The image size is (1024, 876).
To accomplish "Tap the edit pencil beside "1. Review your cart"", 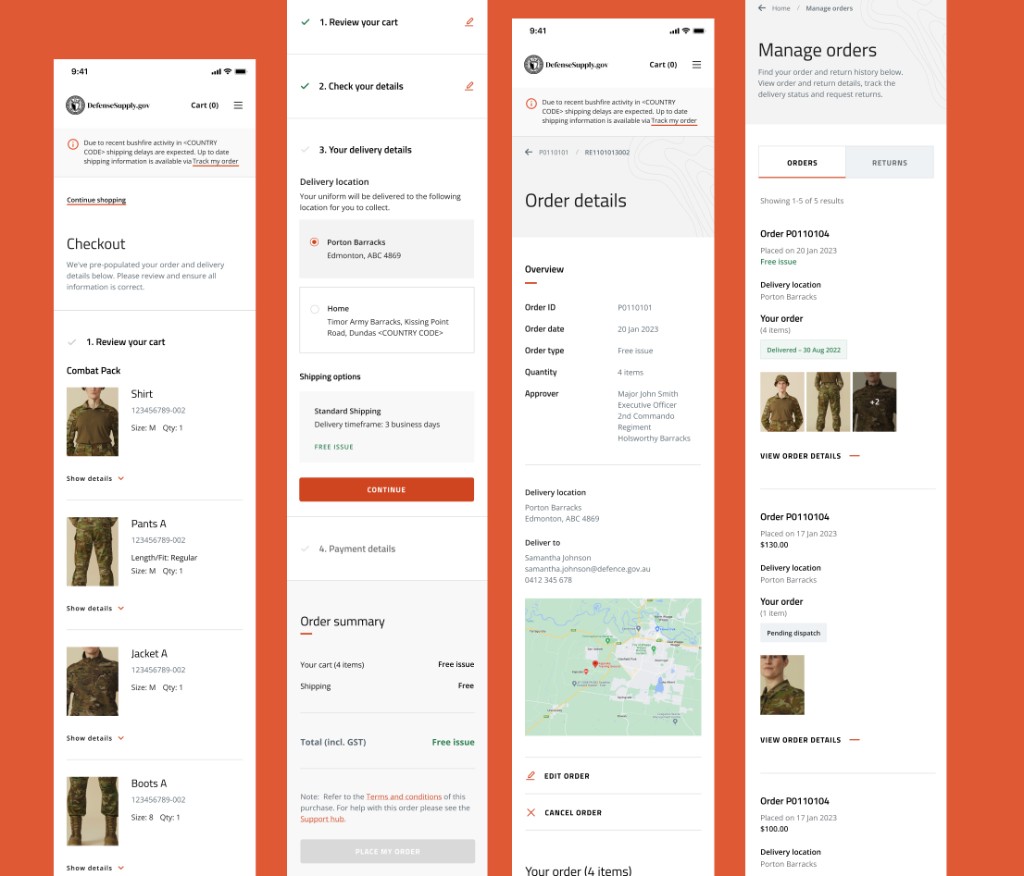I will [469, 21].
